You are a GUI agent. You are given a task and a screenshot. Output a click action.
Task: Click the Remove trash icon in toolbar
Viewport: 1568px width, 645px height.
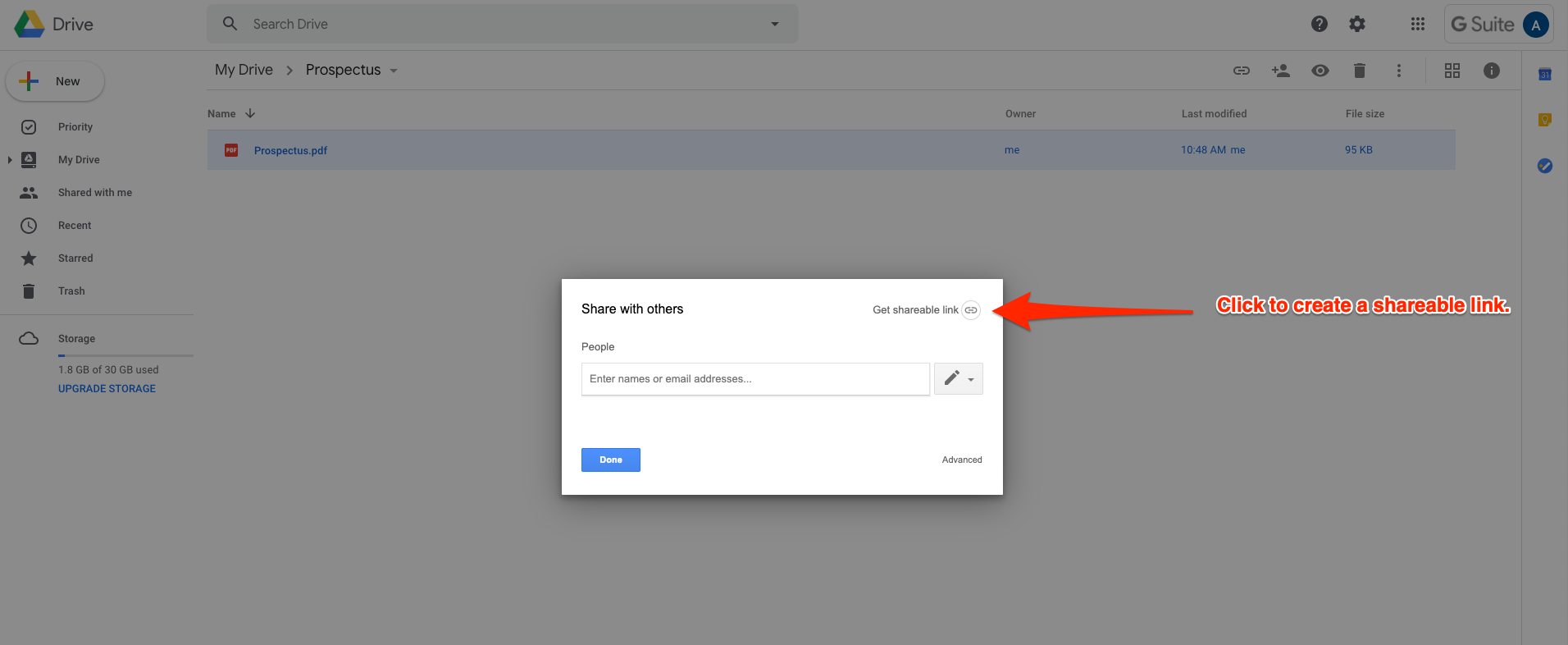click(1360, 71)
